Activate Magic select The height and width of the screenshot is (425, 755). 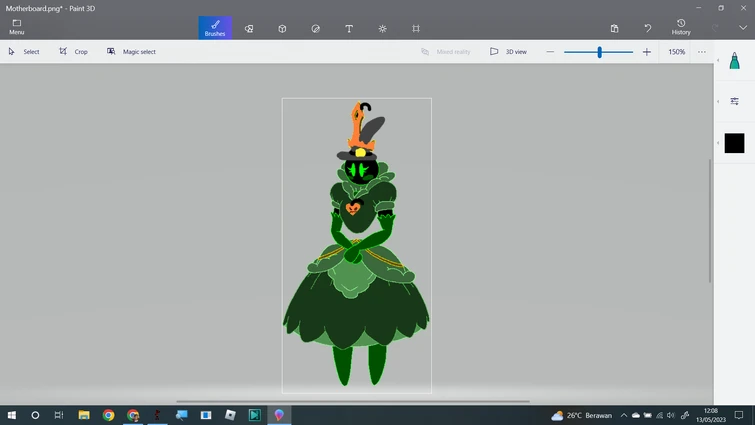coord(131,52)
